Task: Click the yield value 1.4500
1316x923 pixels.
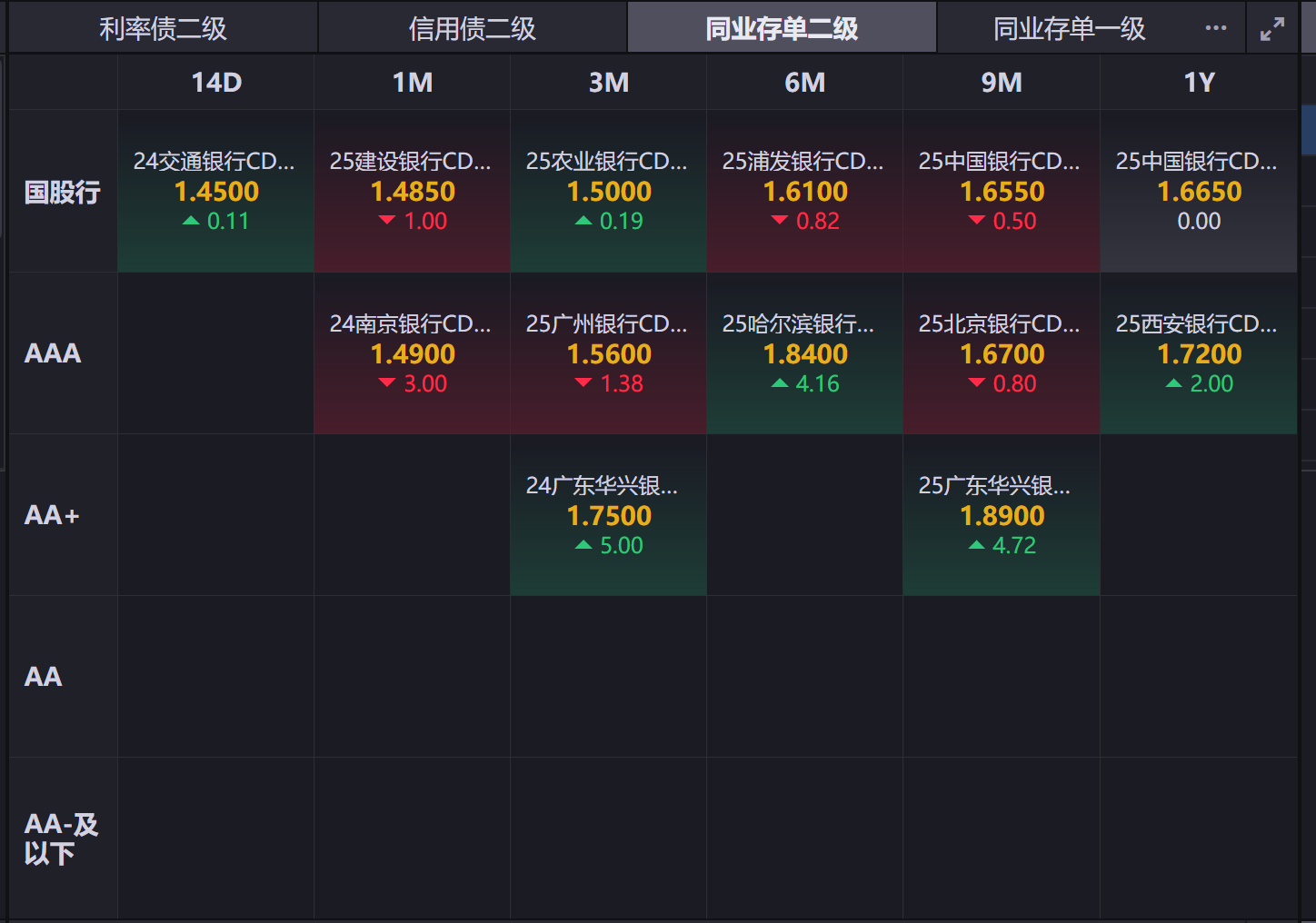Action: click(216, 192)
